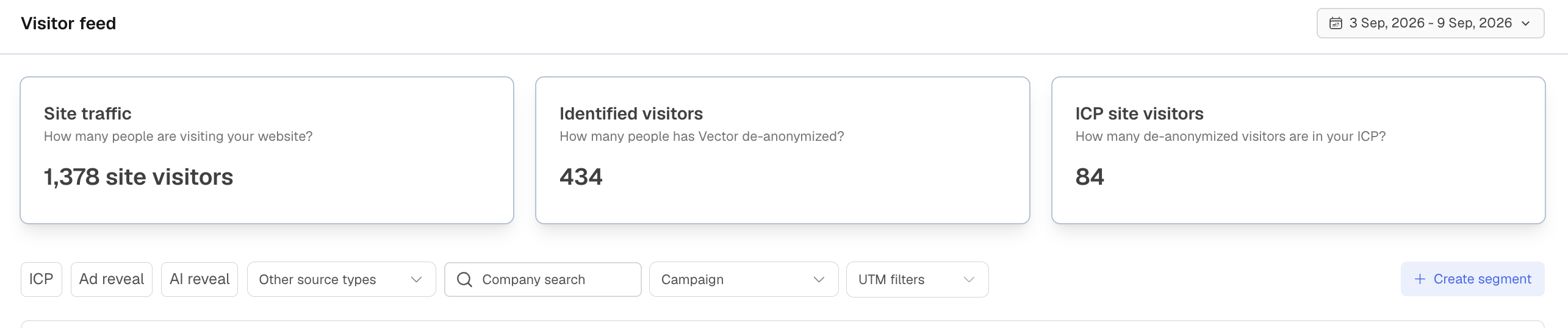Image resolution: width=1568 pixels, height=328 pixels.
Task: Click the chevron arrow on the date range
Action: pos(1526,24)
